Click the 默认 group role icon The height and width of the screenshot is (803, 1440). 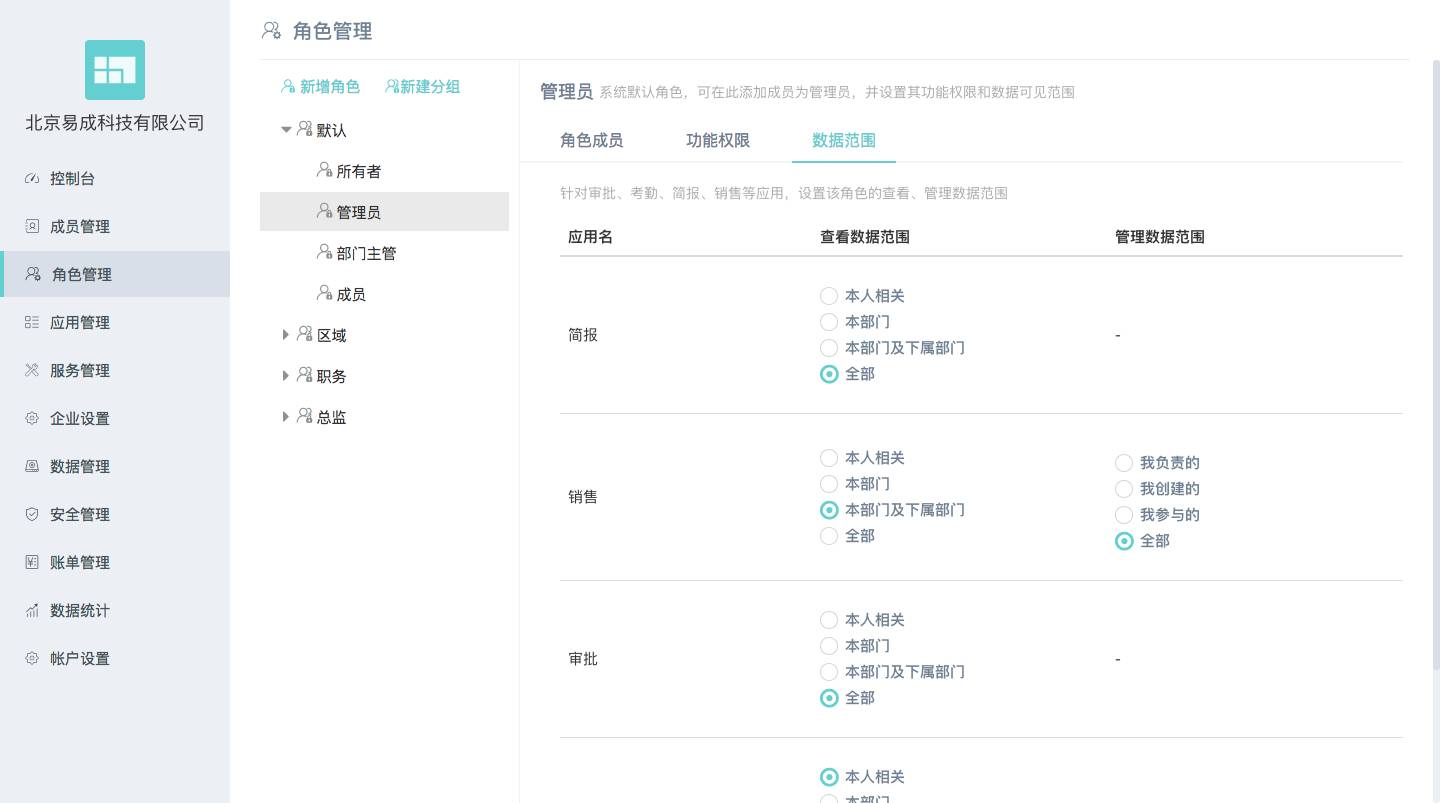tap(305, 130)
